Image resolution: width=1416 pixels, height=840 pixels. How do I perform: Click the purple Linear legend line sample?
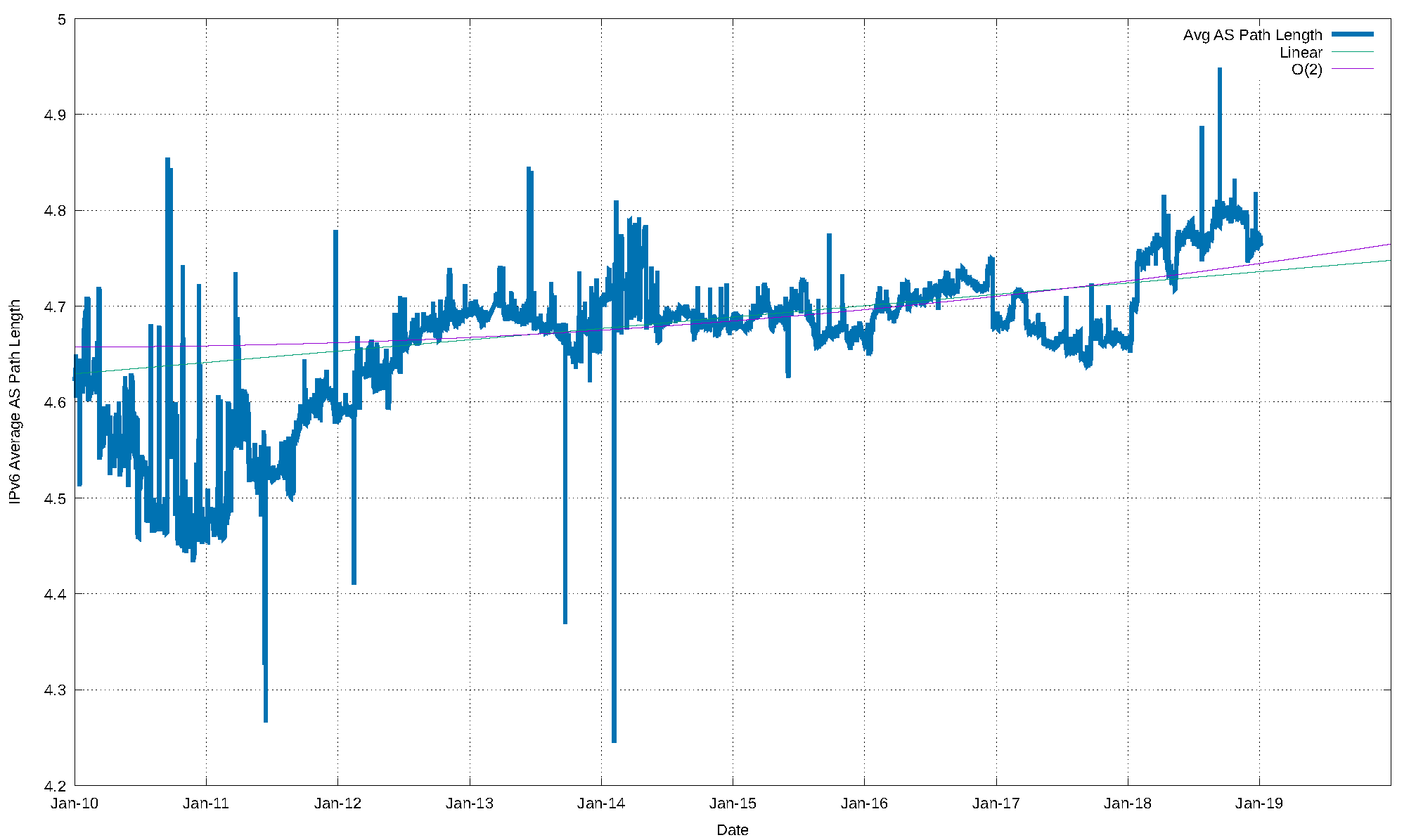pos(1352,52)
